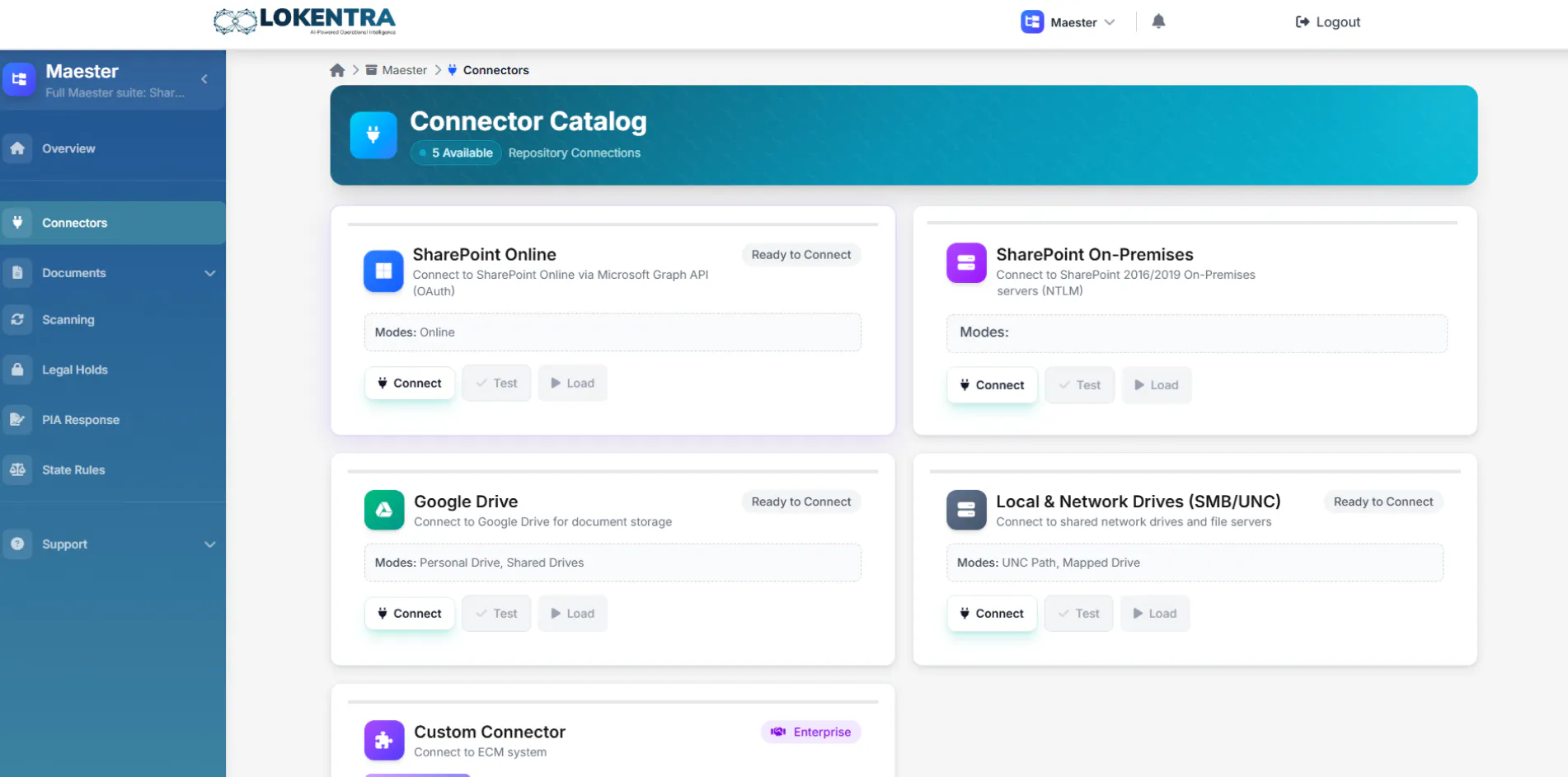Click the Connectors plug icon in sidebar
1568x777 pixels.
pyautogui.click(x=17, y=223)
